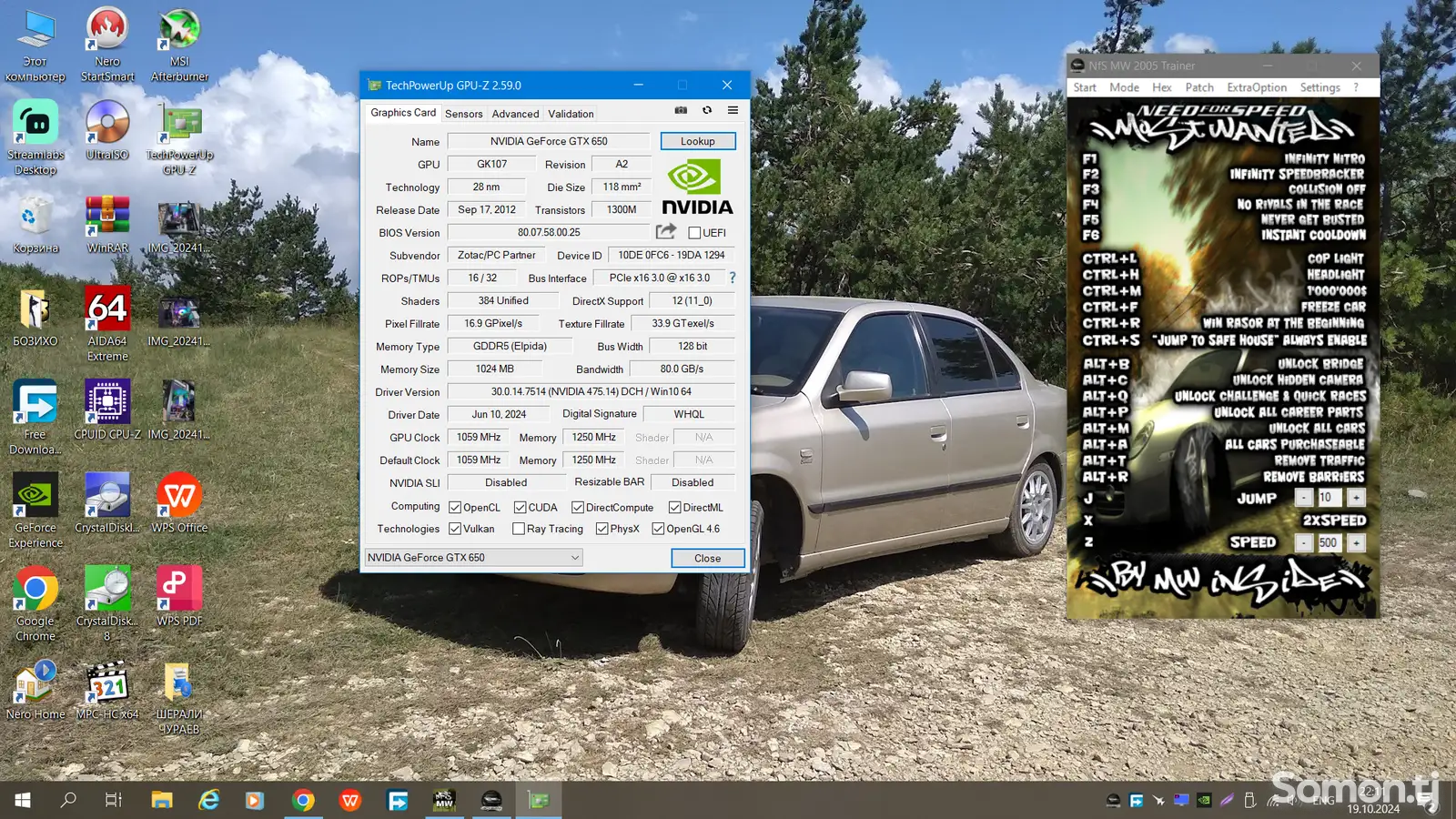Open CrystalDiskInfo desktop icon
Image resolution: width=1456 pixels, height=819 pixels.
(107, 503)
